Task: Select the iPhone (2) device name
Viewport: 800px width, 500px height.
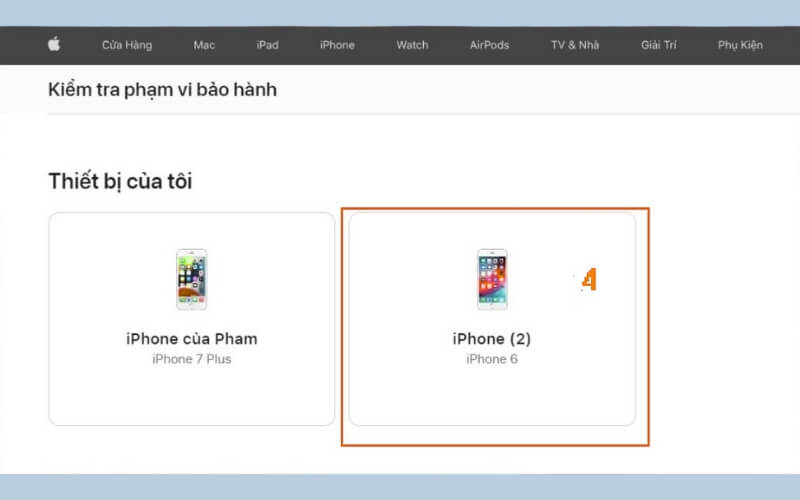Action: (492, 339)
